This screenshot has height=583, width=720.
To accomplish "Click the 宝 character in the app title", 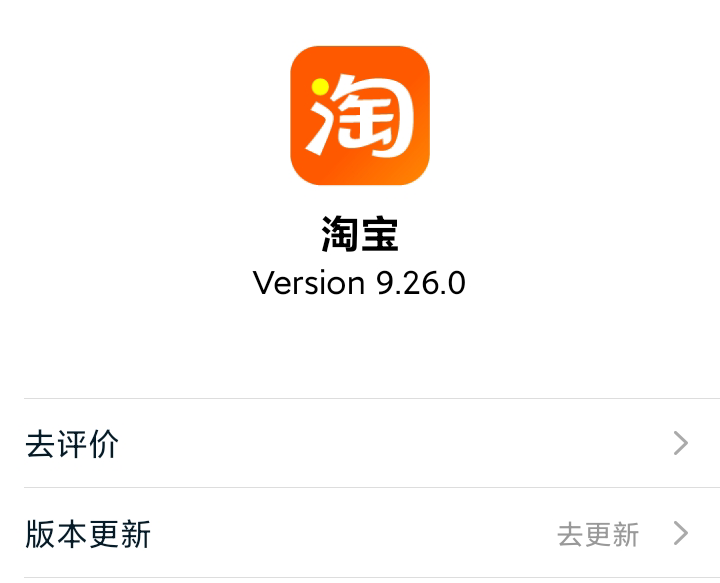I will (x=380, y=234).
